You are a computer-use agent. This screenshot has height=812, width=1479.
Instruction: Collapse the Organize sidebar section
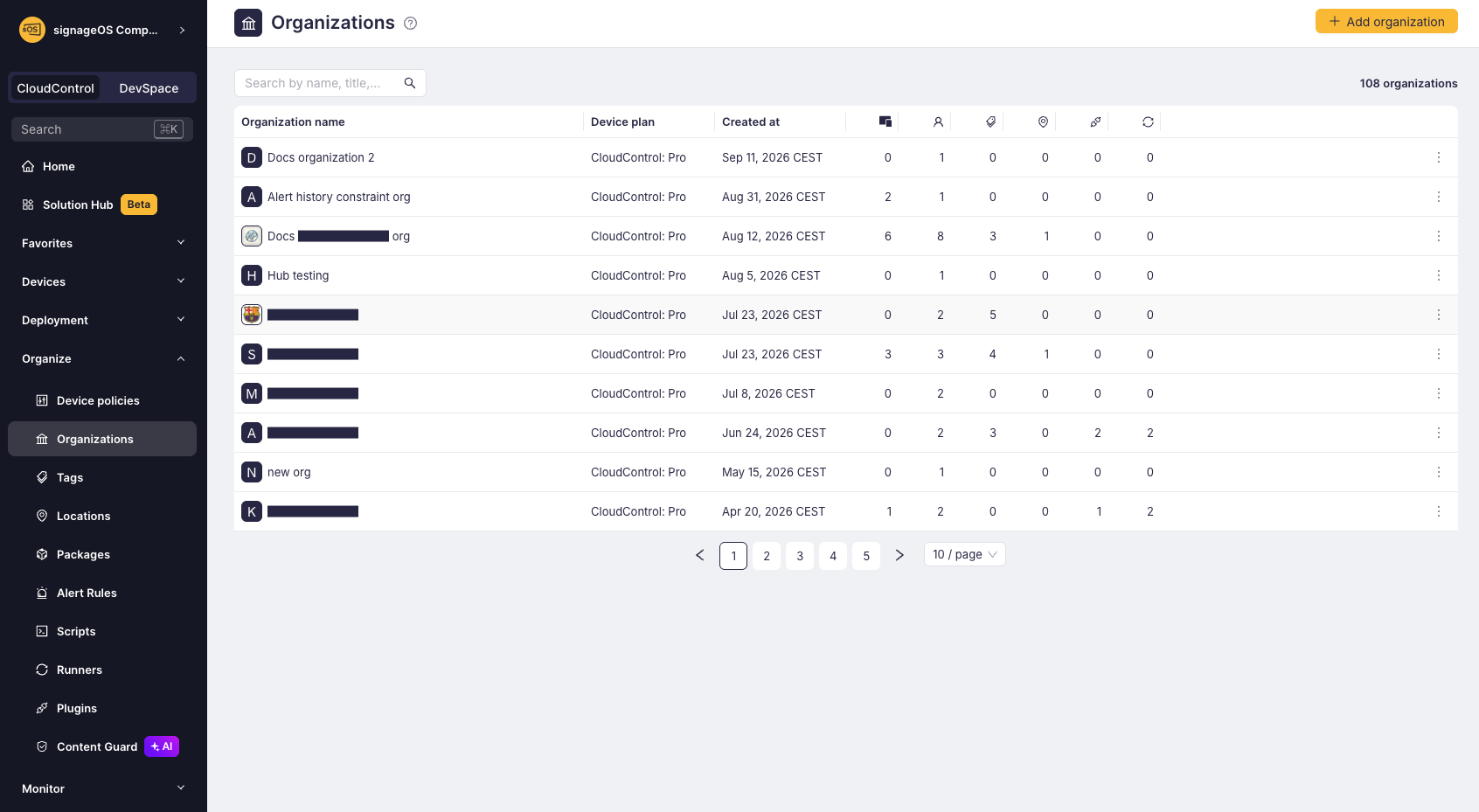(103, 358)
